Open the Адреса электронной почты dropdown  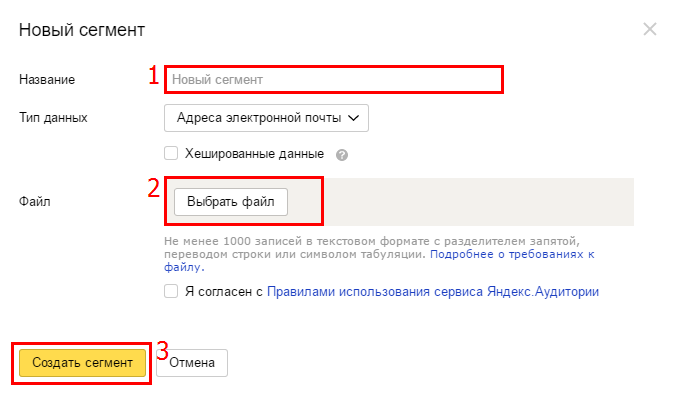coord(266,118)
